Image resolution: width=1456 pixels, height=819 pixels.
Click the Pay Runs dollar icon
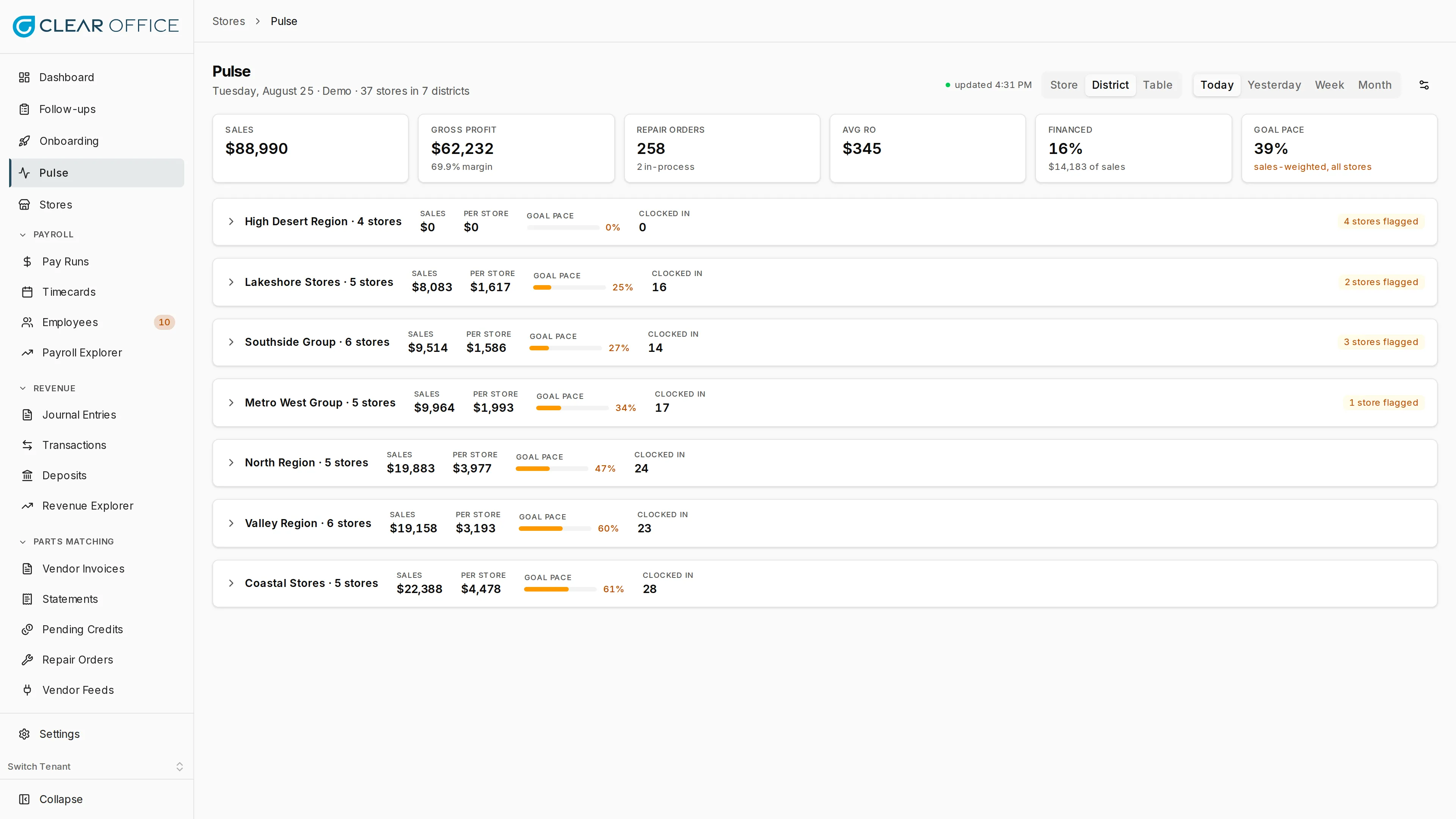pyautogui.click(x=27, y=262)
